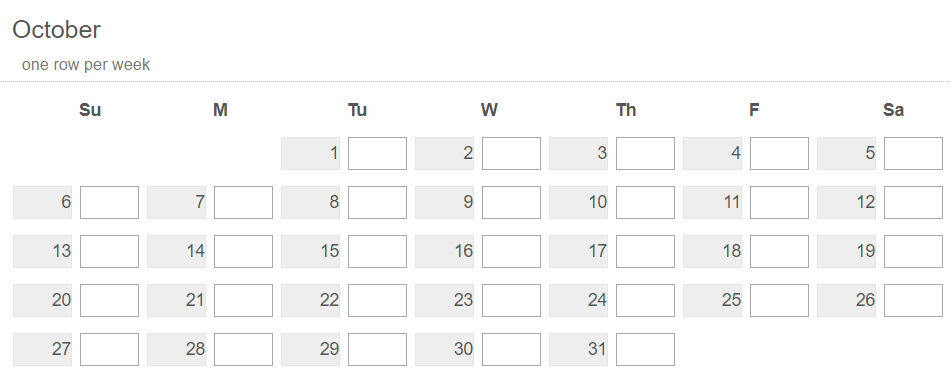The width and height of the screenshot is (951, 381).
Task: Focus the input box beside day 26
Action: click(913, 301)
